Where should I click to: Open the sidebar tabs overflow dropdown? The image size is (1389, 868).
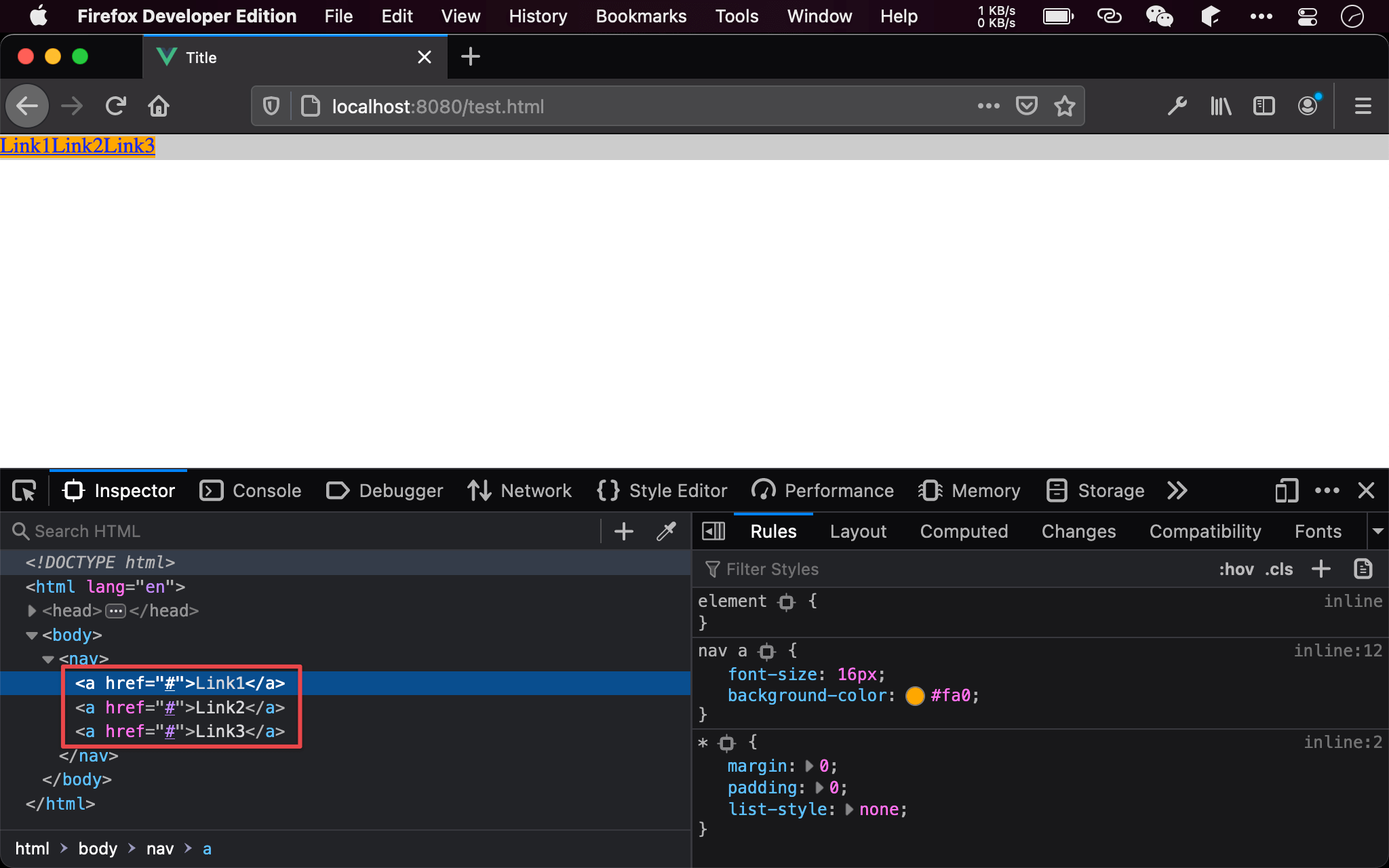(x=1377, y=531)
